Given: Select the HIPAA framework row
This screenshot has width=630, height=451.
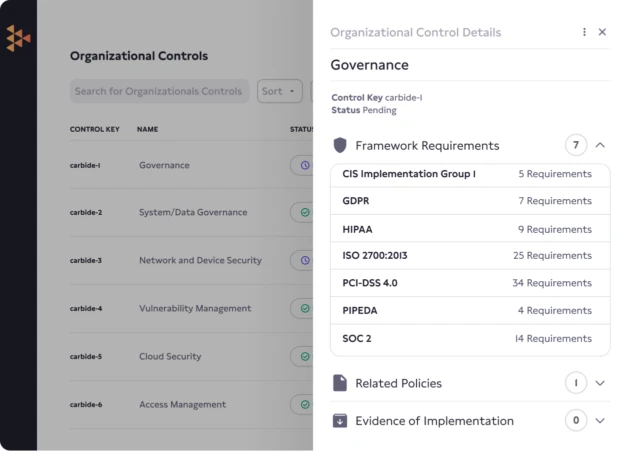Looking at the screenshot, I should coord(470,229).
